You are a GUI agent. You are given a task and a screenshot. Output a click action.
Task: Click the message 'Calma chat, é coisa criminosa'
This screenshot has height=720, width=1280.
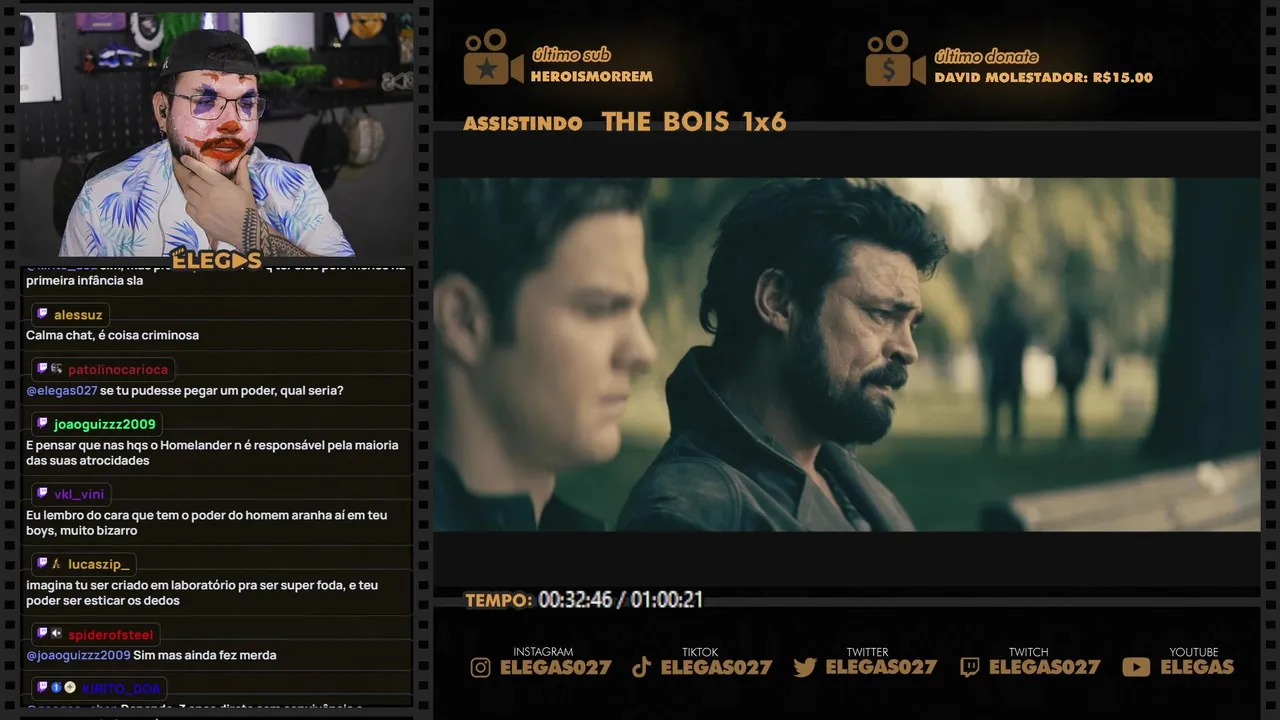click(112, 336)
